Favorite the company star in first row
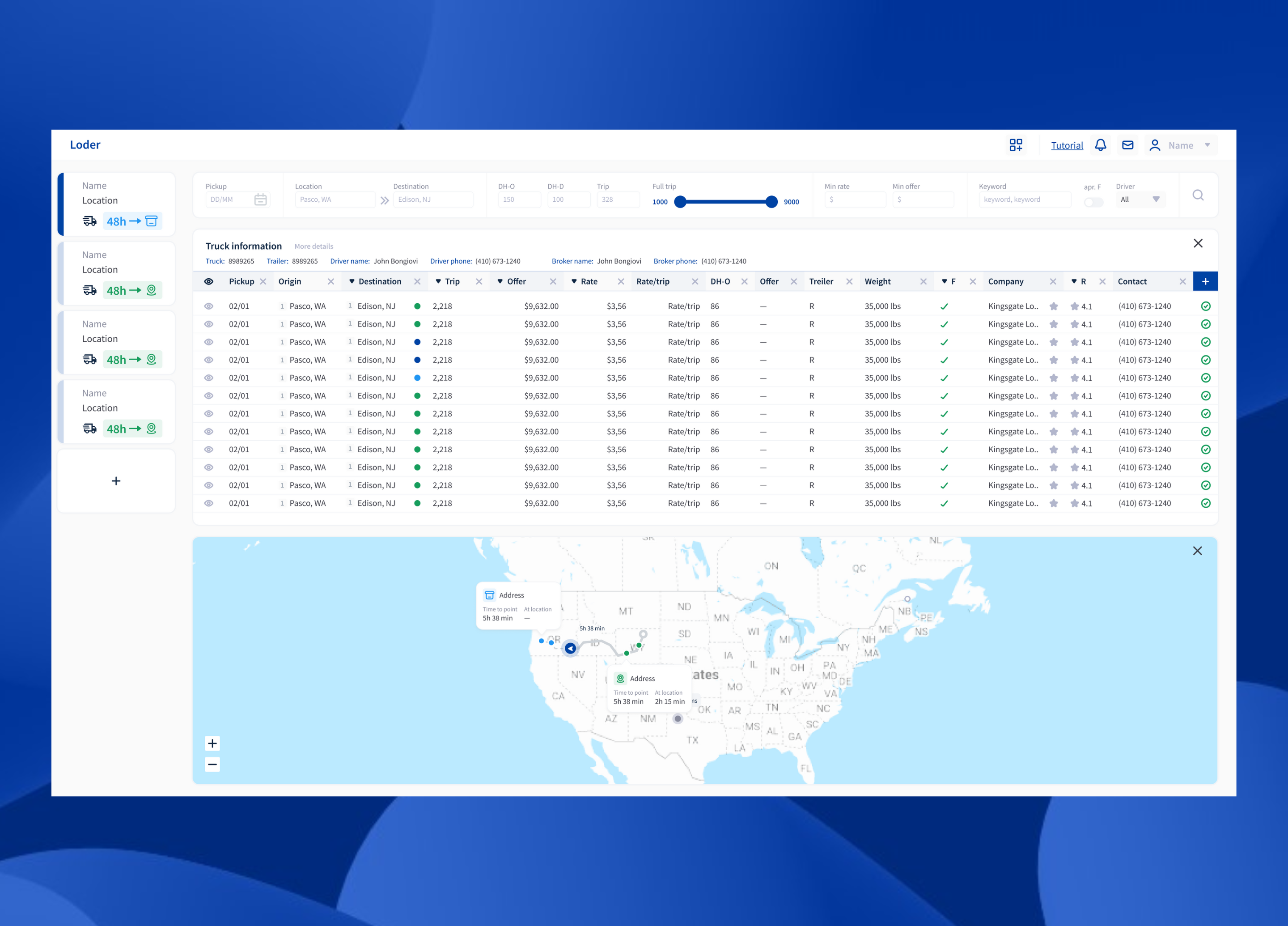The height and width of the screenshot is (926, 1288). (1054, 306)
